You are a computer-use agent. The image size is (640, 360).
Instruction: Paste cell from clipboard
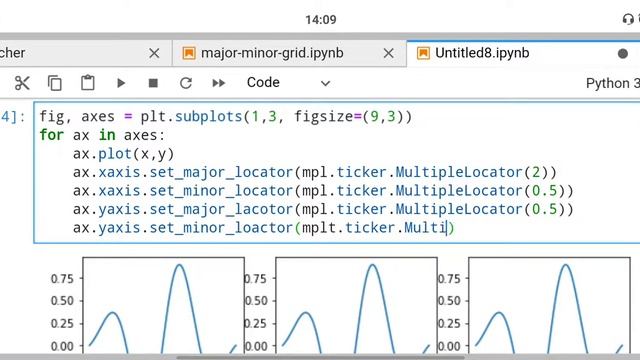pos(88,83)
